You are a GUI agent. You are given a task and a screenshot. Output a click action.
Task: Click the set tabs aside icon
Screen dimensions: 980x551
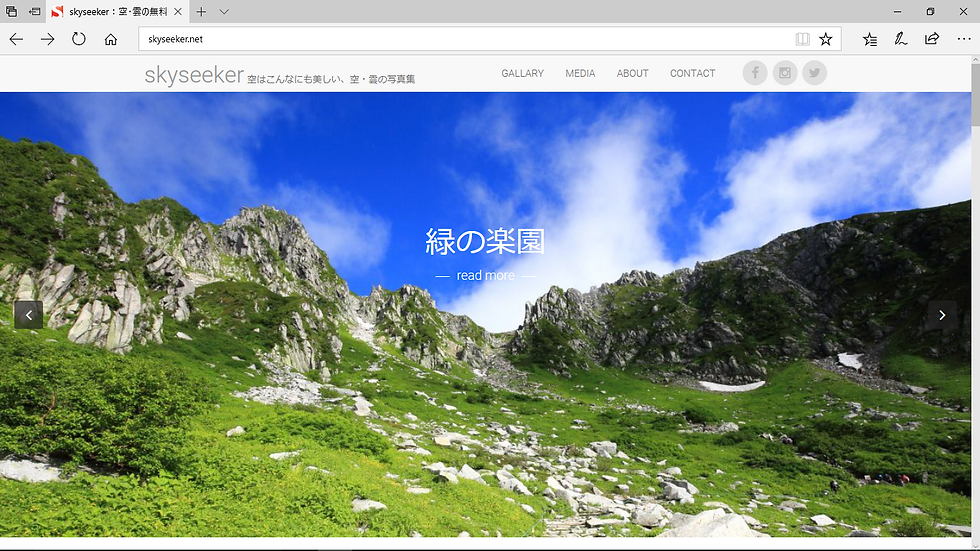click(x=35, y=11)
